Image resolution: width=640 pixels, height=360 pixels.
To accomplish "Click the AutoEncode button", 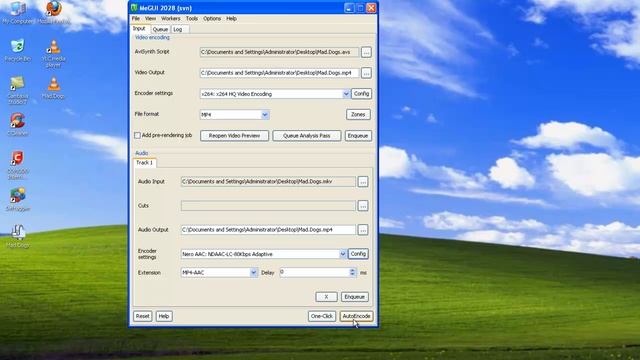I will click(356, 316).
